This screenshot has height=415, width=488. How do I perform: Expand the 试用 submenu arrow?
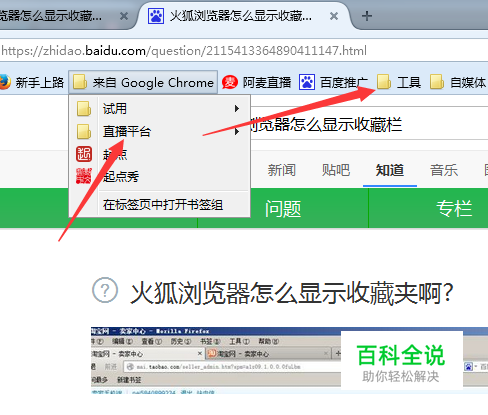(x=237, y=109)
